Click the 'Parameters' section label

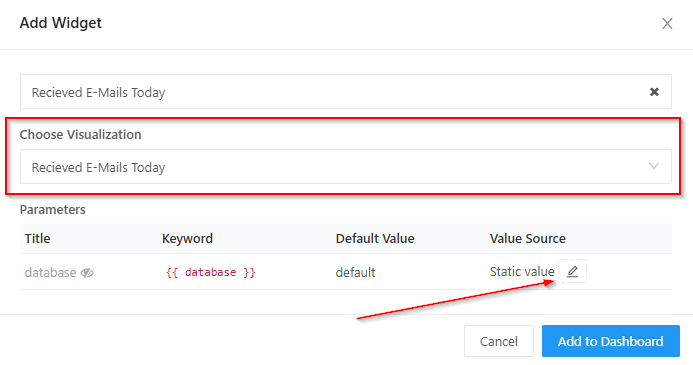pos(53,209)
